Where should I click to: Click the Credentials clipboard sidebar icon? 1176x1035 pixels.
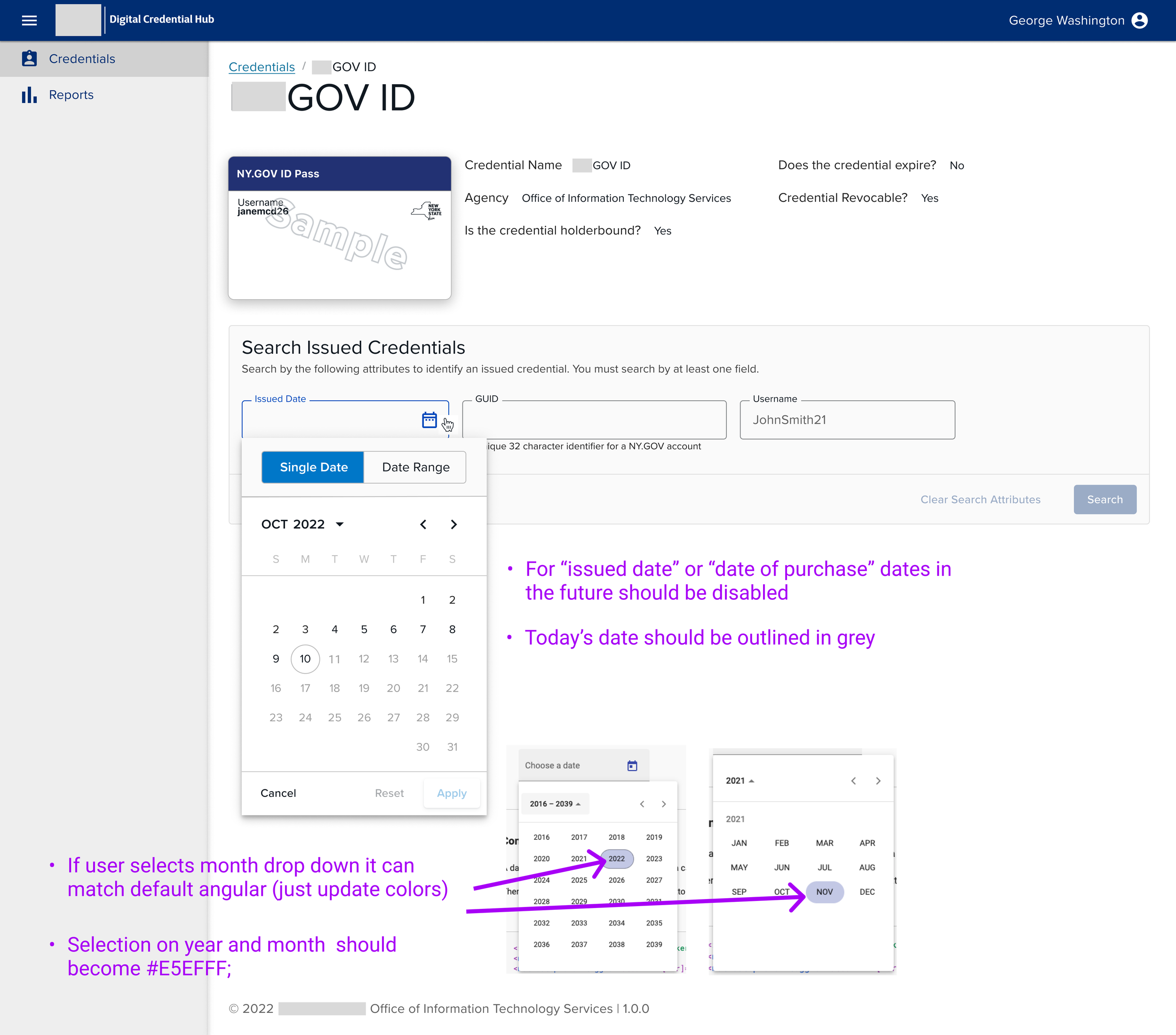tap(29, 59)
